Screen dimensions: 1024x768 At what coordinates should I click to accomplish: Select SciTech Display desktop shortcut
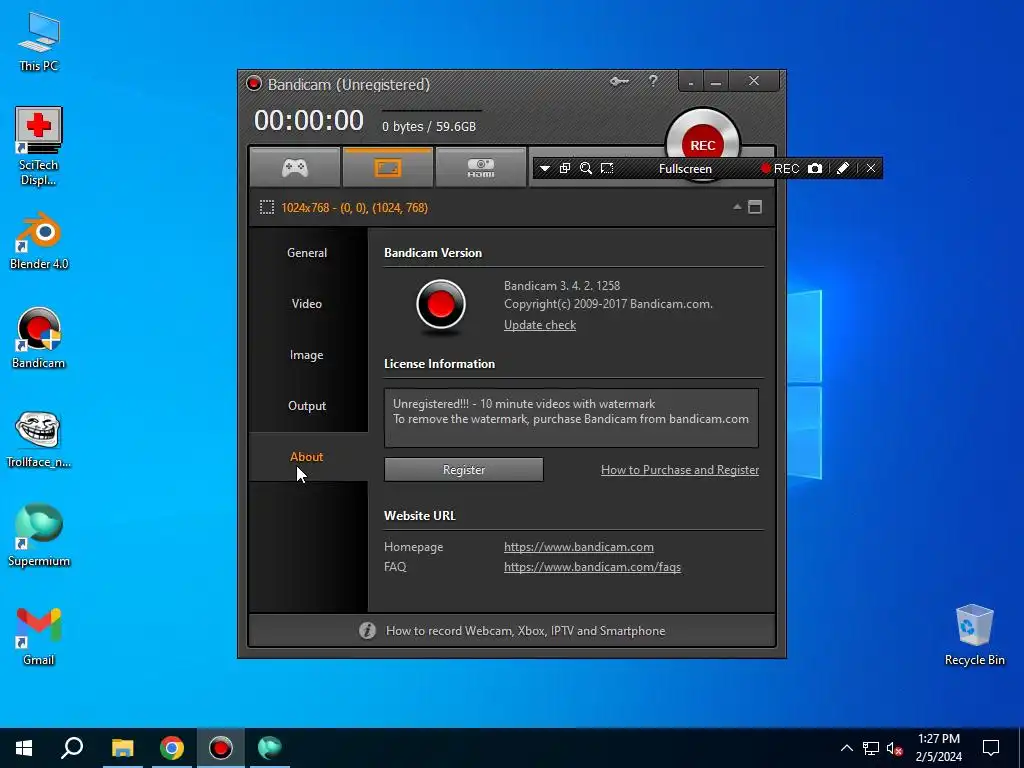click(39, 146)
